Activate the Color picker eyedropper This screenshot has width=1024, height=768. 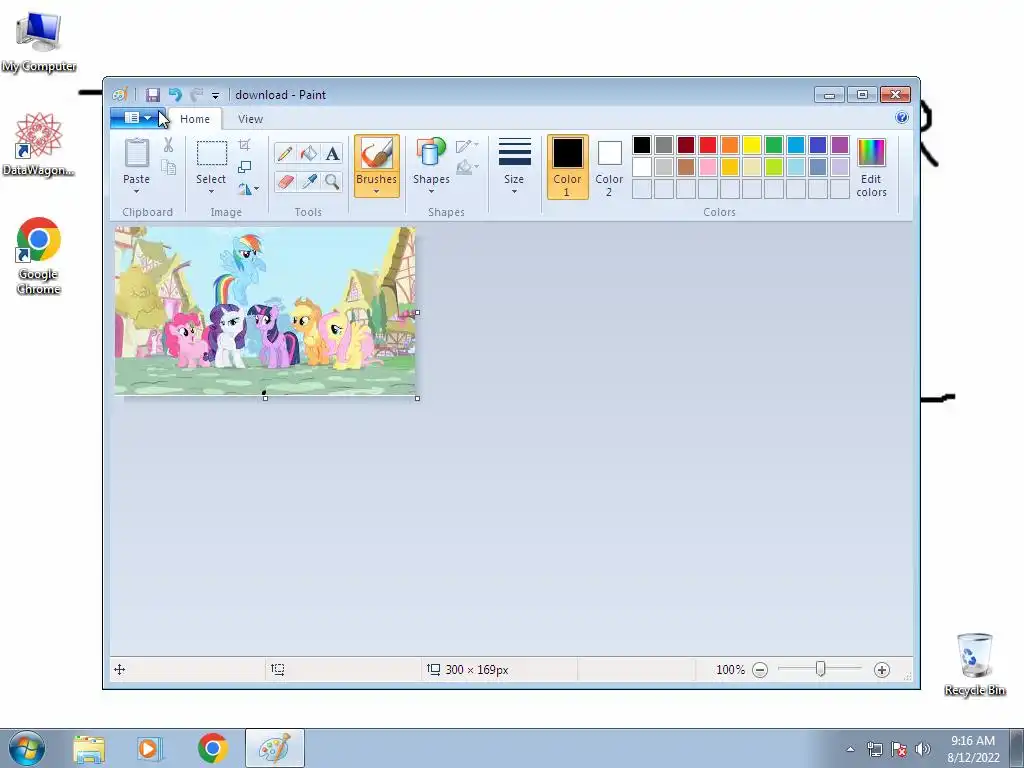[308, 181]
